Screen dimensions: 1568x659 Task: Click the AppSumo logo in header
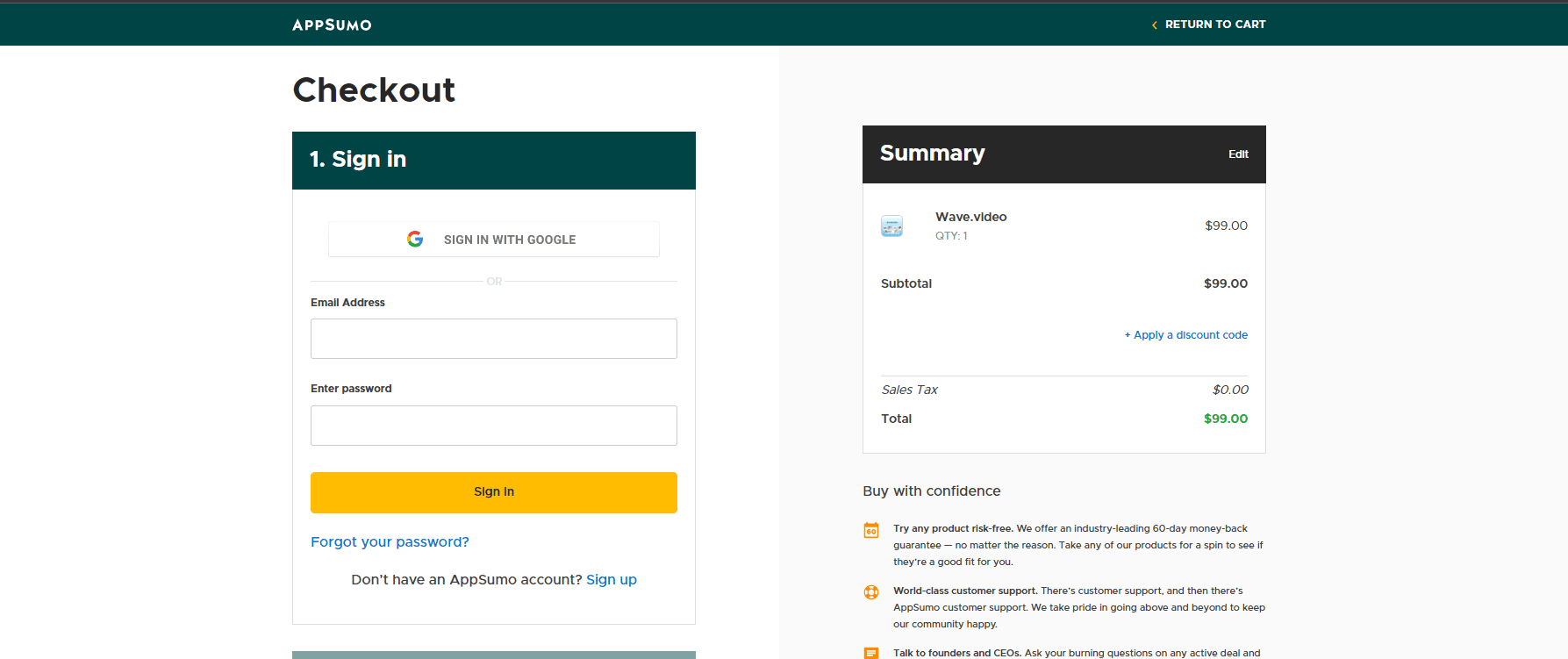coord(332,25)
